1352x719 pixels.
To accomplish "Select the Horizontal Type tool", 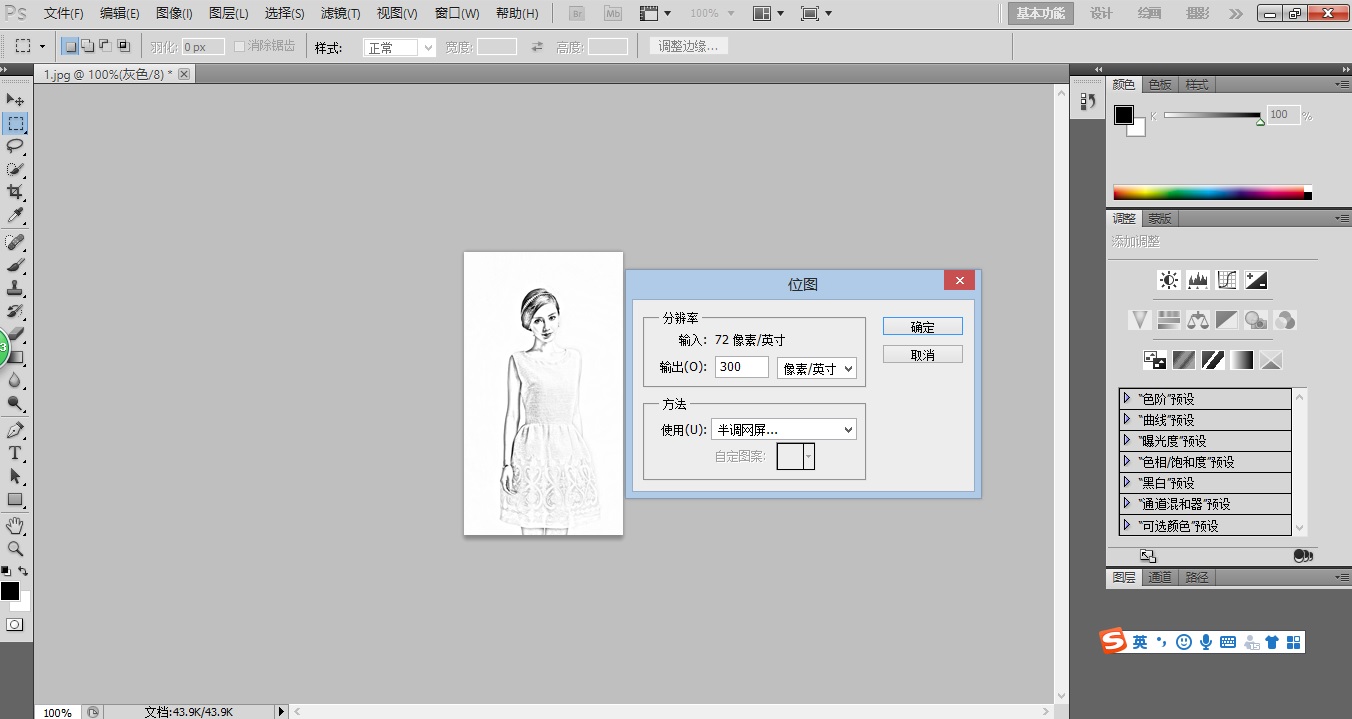I will coord(15,454).
